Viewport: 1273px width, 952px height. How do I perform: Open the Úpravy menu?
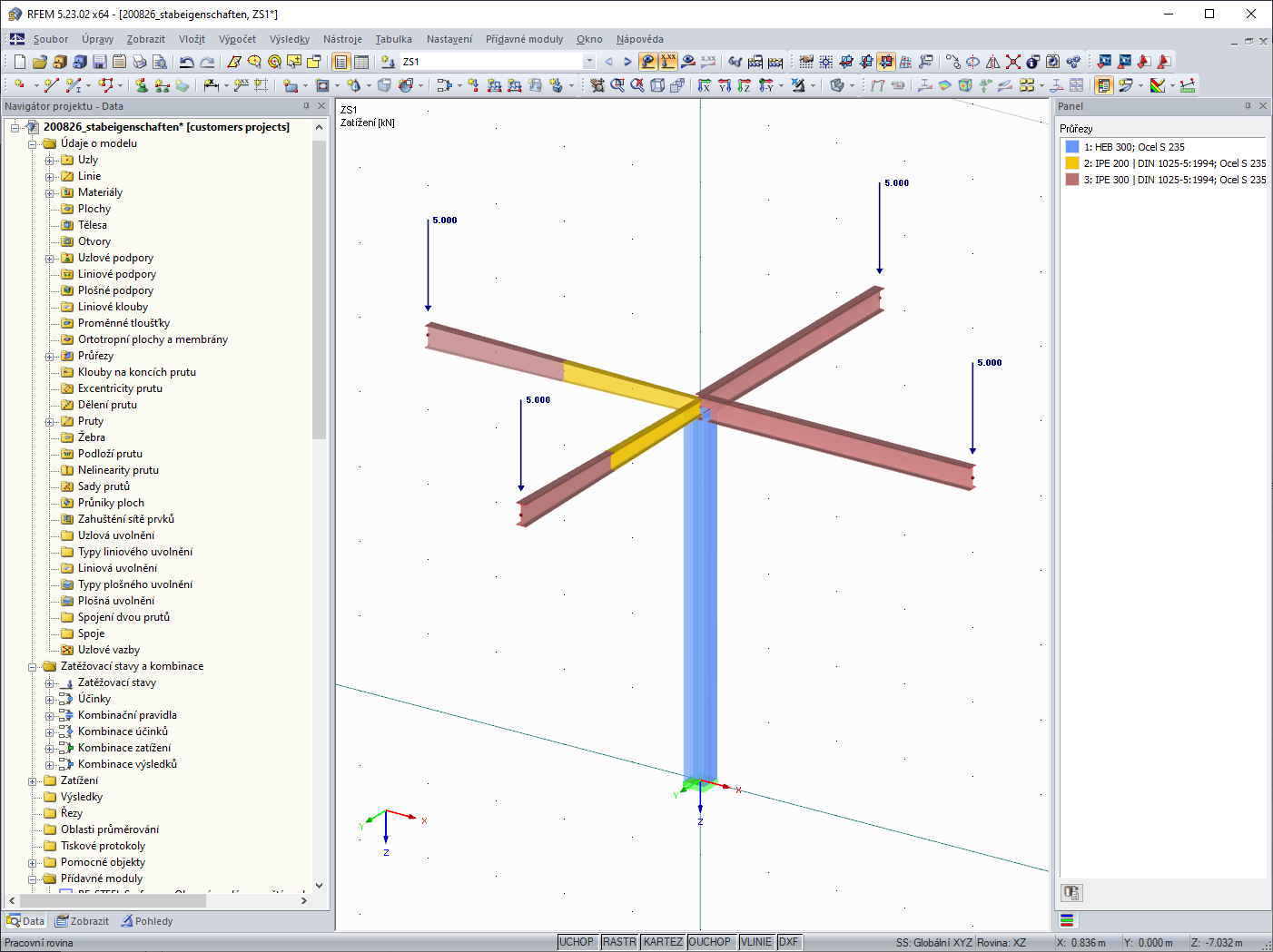pyautogui.click(x=97, y=39)
